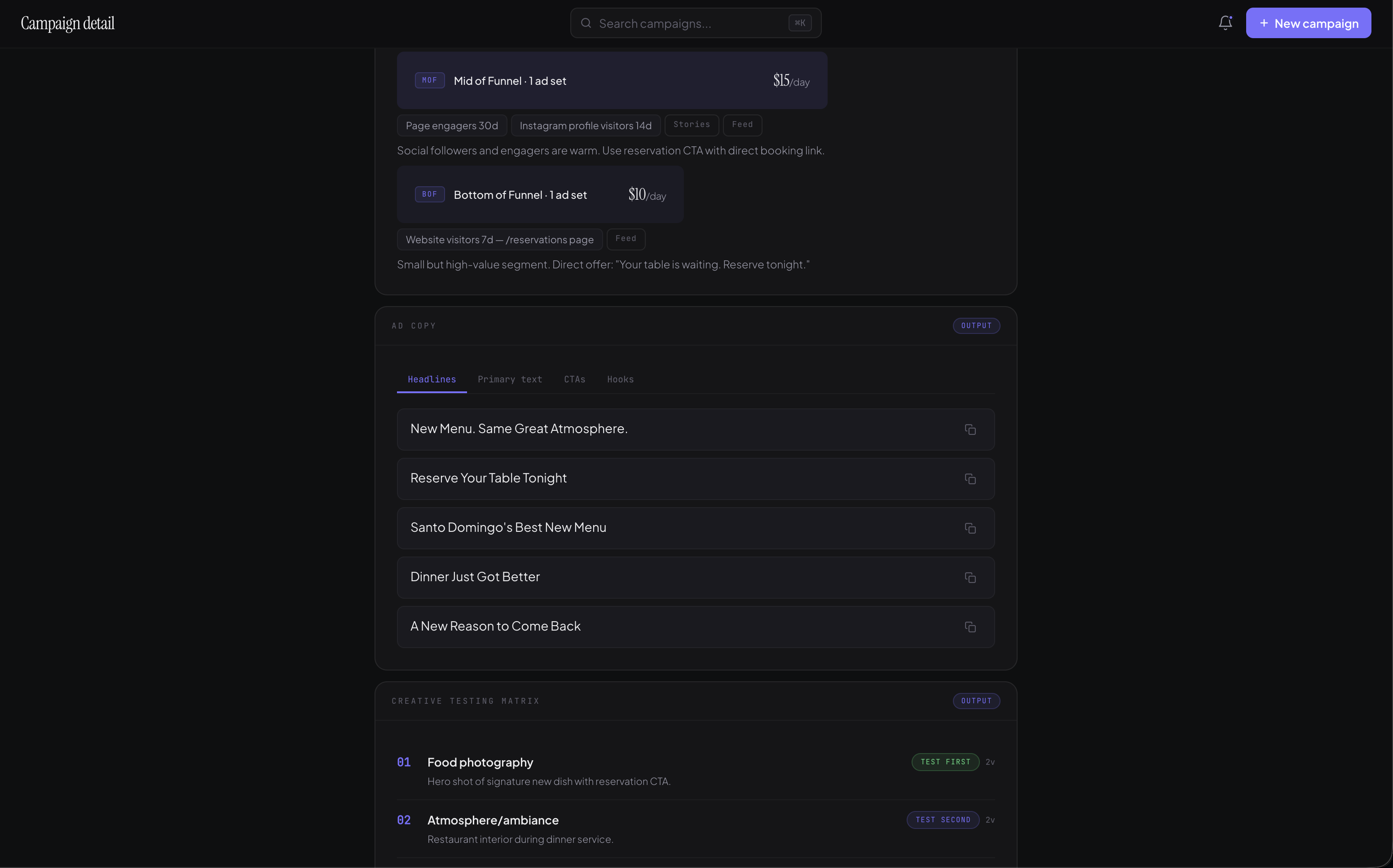
Task: Copy the 'New Menu. Same Great Atmosphere.' headline
Action: coord(970,430)
